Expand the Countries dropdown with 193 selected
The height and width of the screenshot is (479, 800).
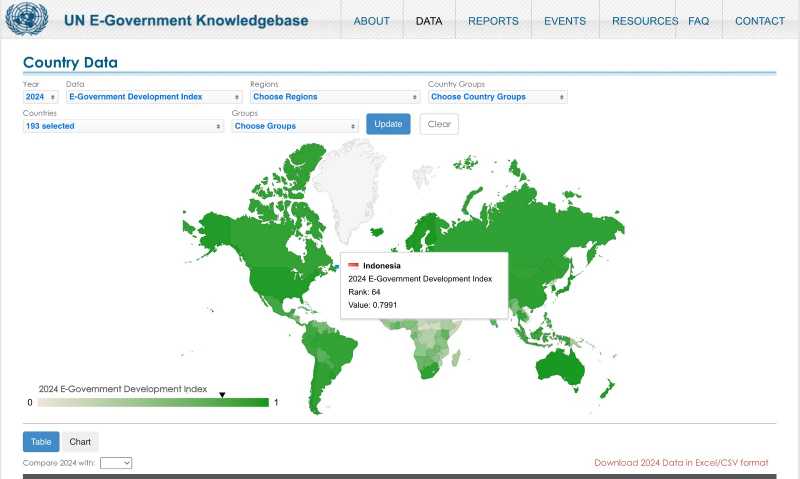pyautogui.click(x=123, y=126)
